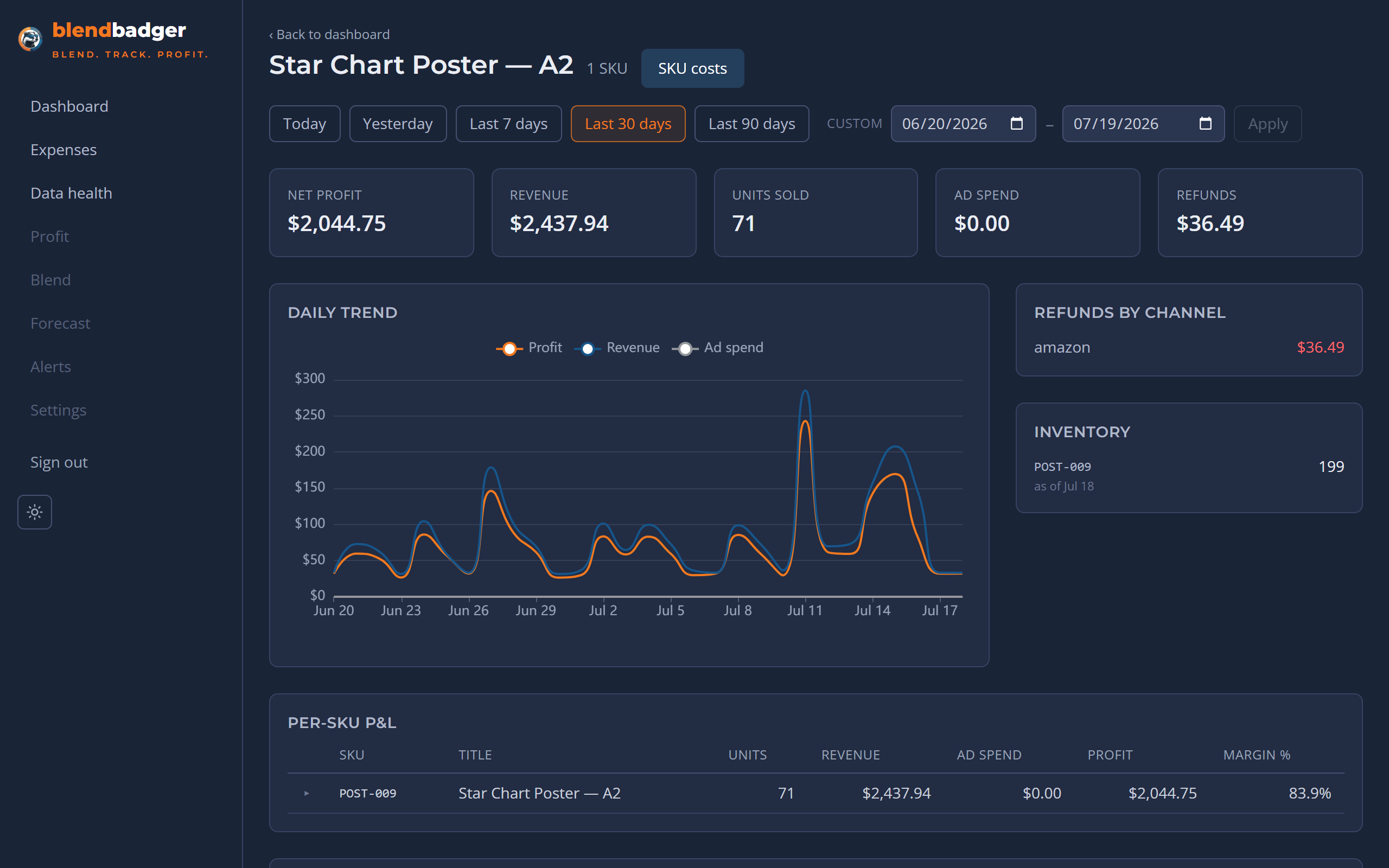Click the MARGIN % column header
Viewport: 1389px width, 868px height.
point(1257,755)
